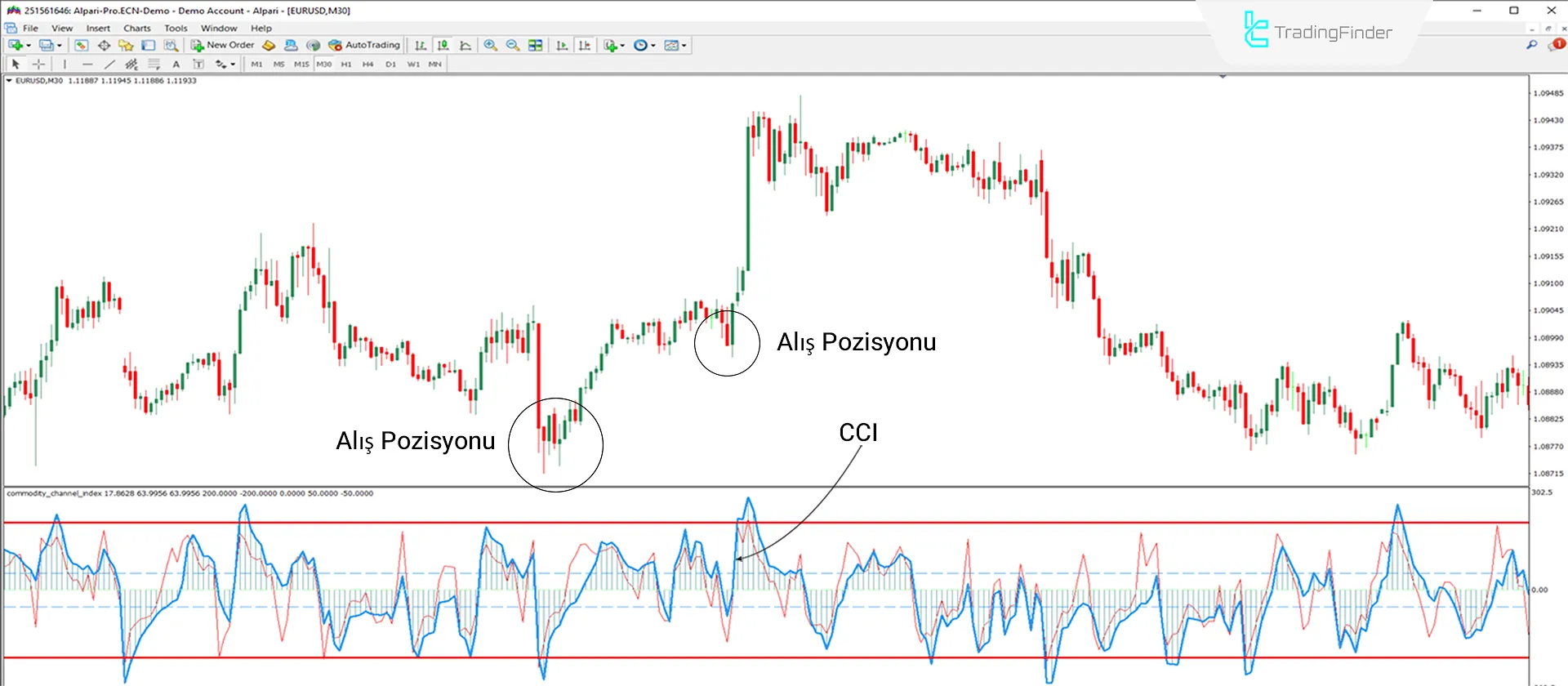The image size is (1568, 686).
Task: Click the search magnifier icon at top right
Action: (x=1531, y=45)
